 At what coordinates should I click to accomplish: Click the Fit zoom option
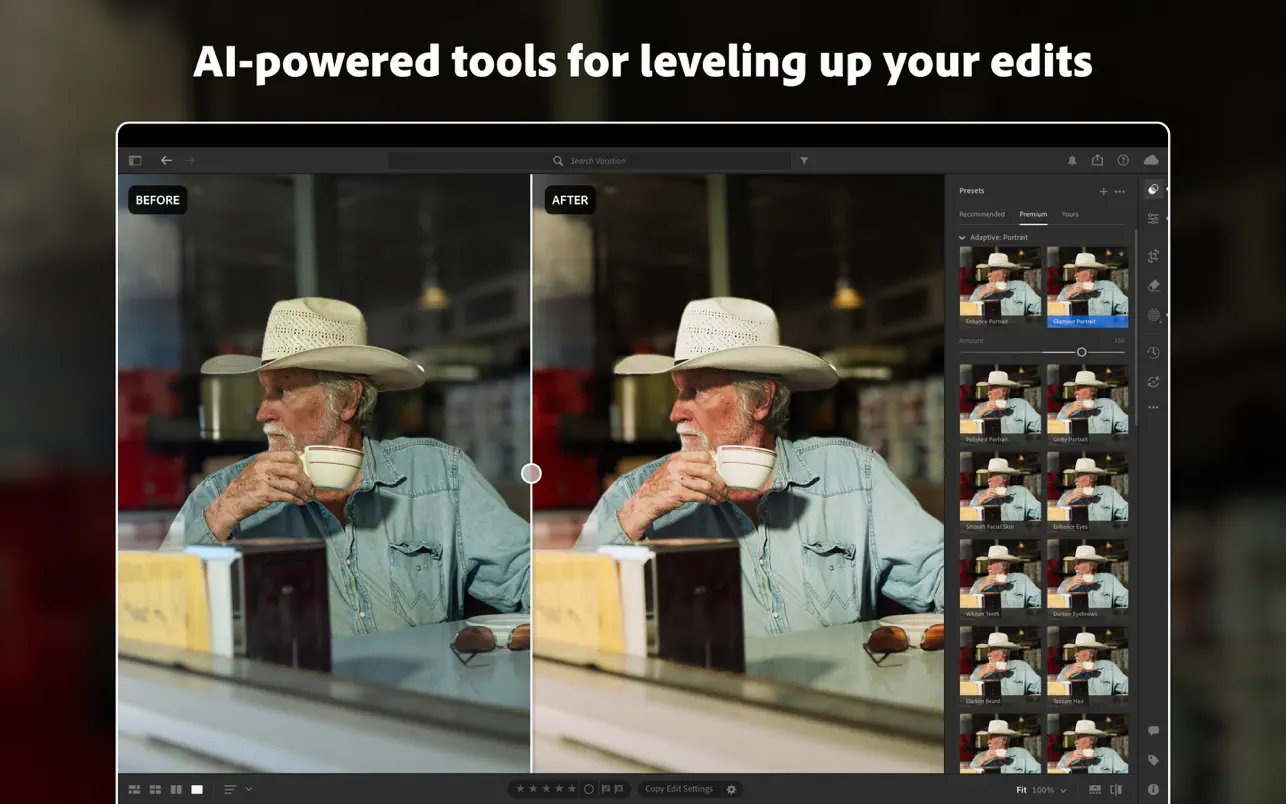coord(1022,790)
